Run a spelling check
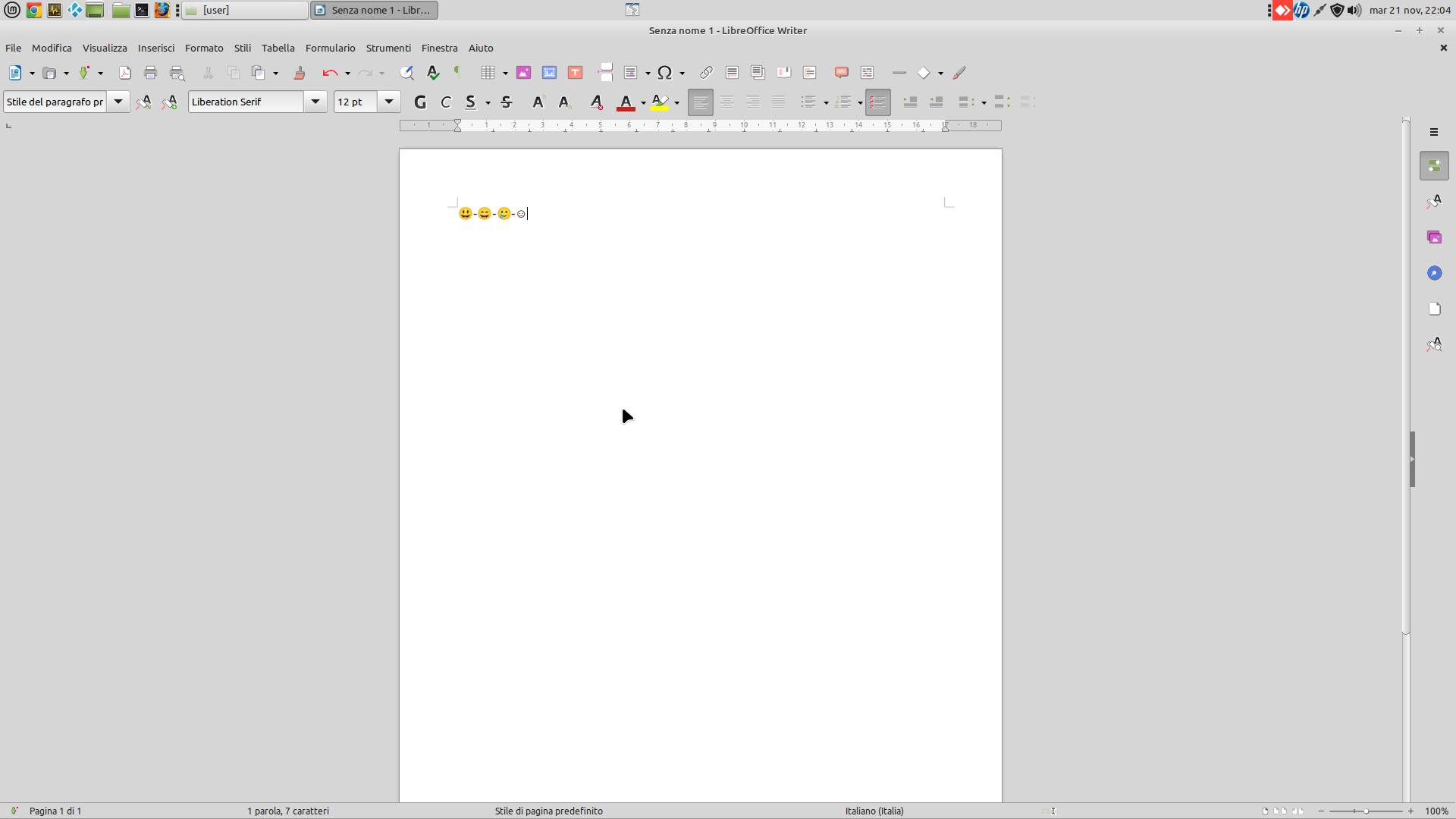Image resolution: width=1456 pixels, height=819 pixels. 433,72
